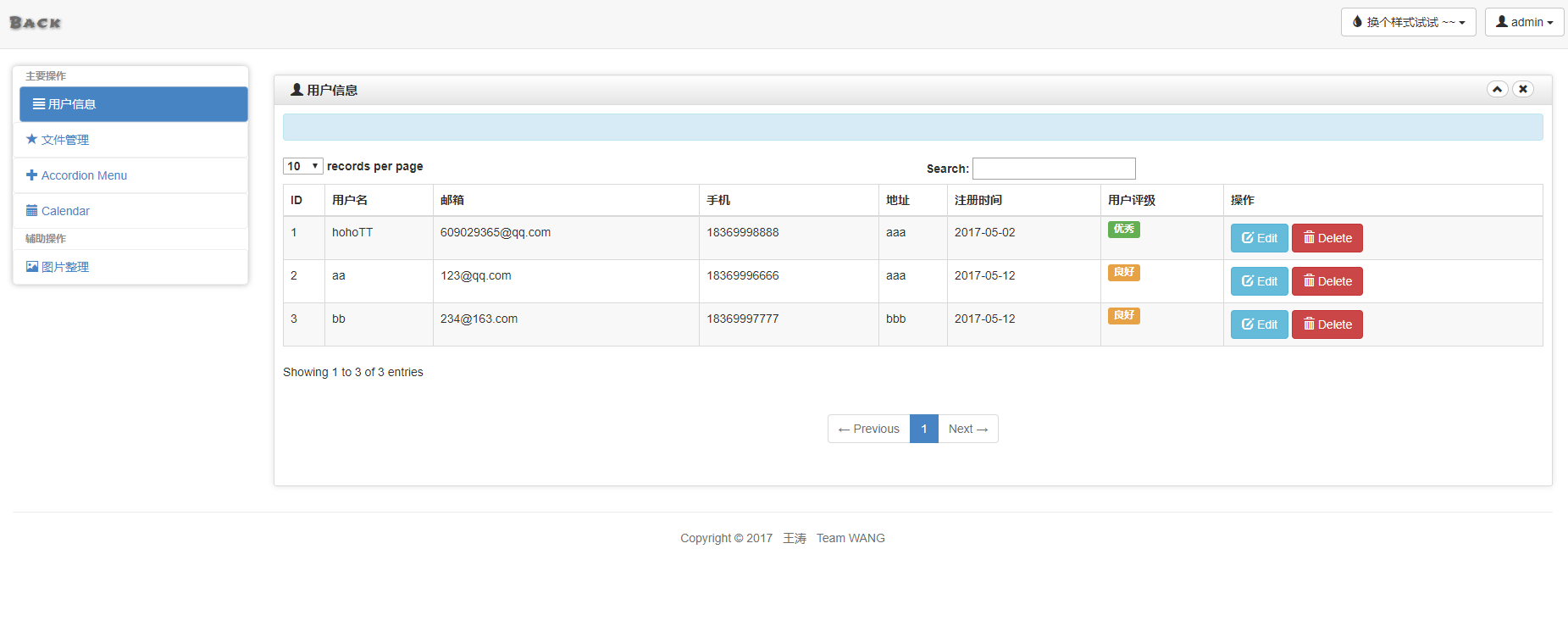Open the 换个样式试试 theme dropdown
The image size is (1568, 621).
coord(1408,22)
